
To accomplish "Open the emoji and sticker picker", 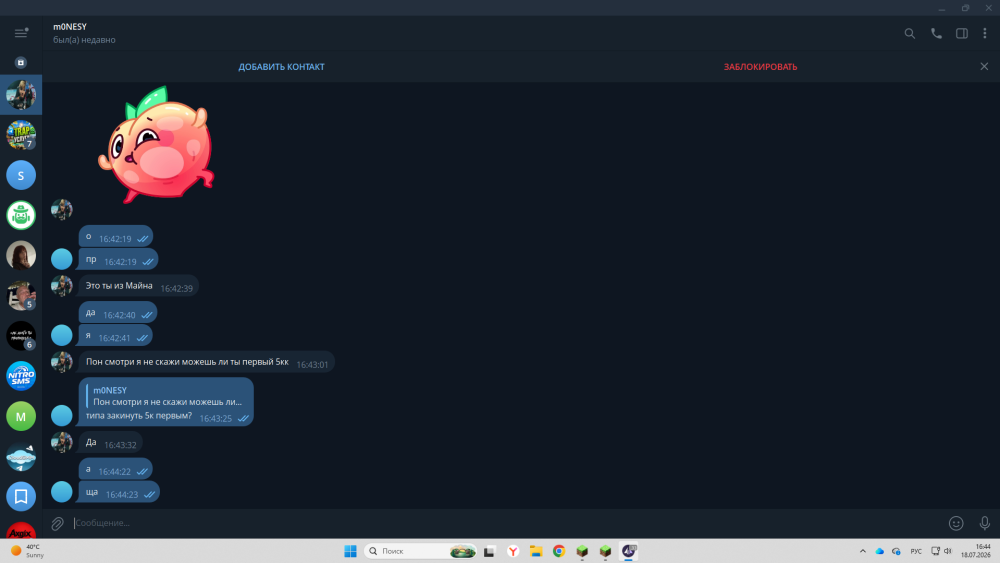I will [x=956, y=523].
